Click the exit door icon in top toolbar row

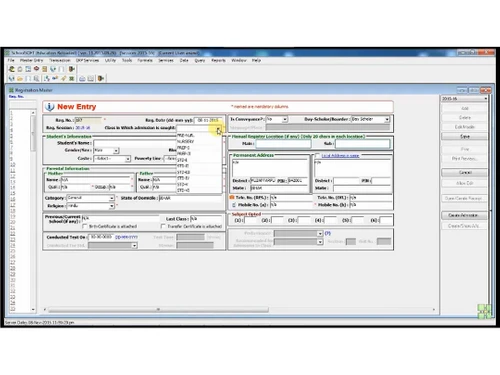[71, 69]
